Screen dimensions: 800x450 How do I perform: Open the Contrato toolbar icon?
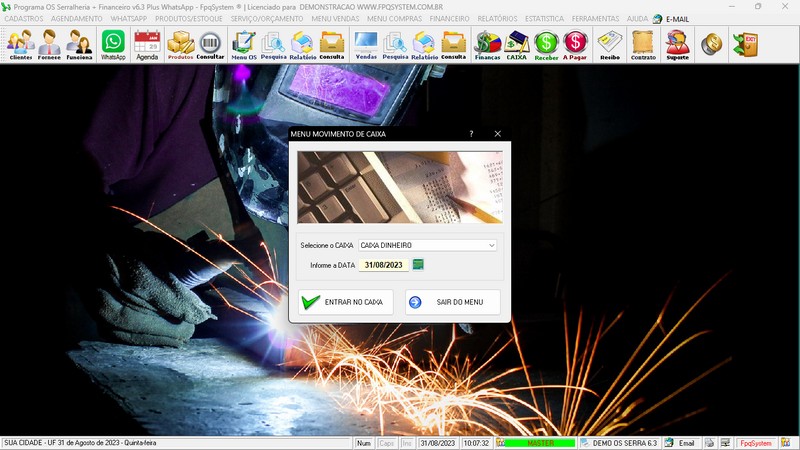(643, 44)
